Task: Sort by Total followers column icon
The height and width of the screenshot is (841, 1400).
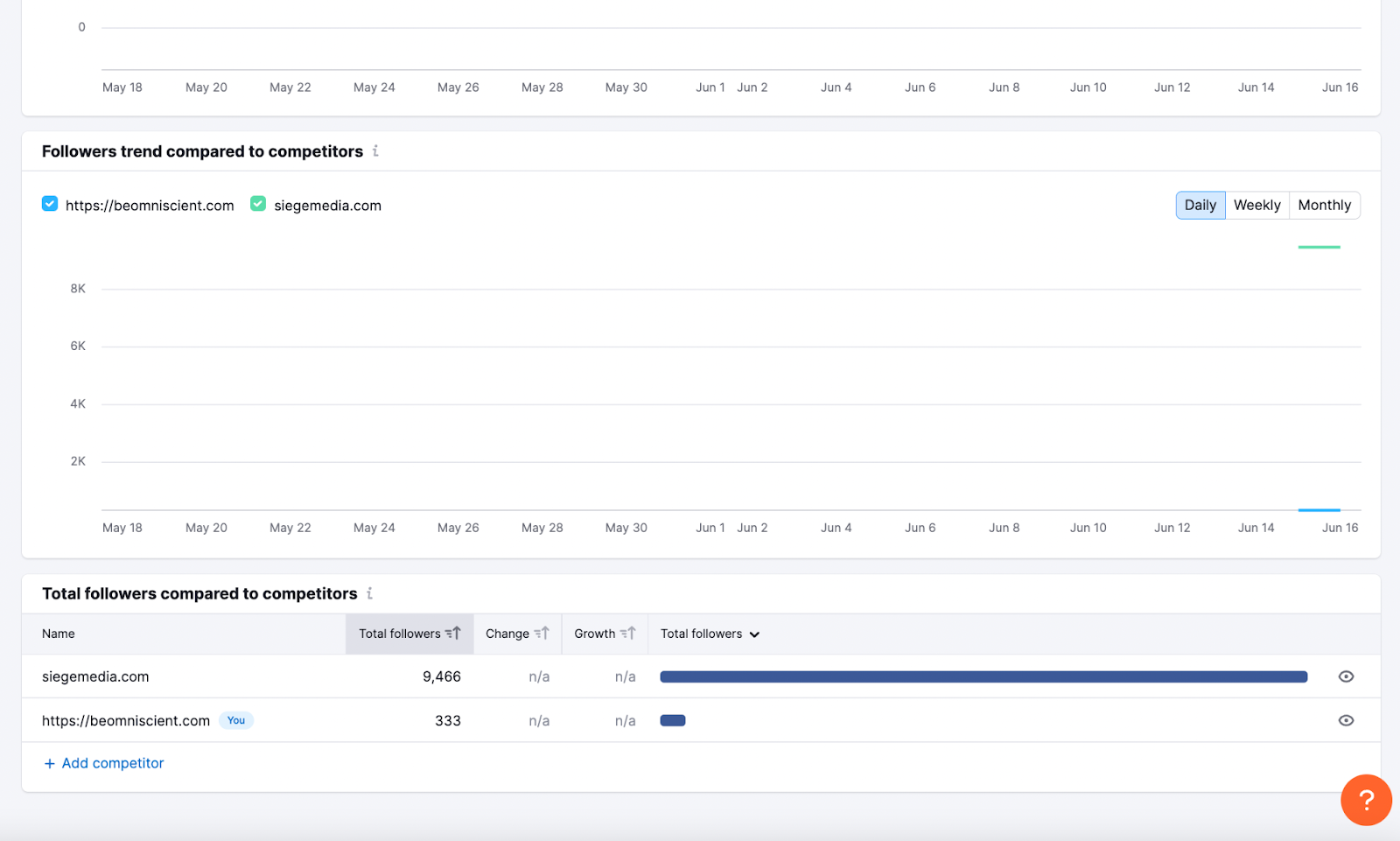Action: coord(453,634)
